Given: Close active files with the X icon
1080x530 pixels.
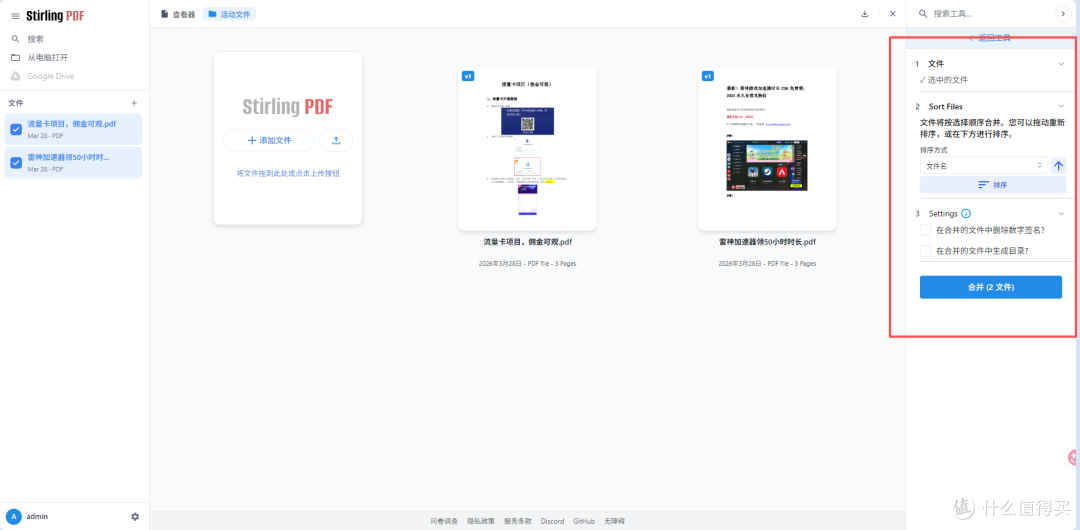Looking at the screenshot, I should pyautogui.click(x=893, y=14).
